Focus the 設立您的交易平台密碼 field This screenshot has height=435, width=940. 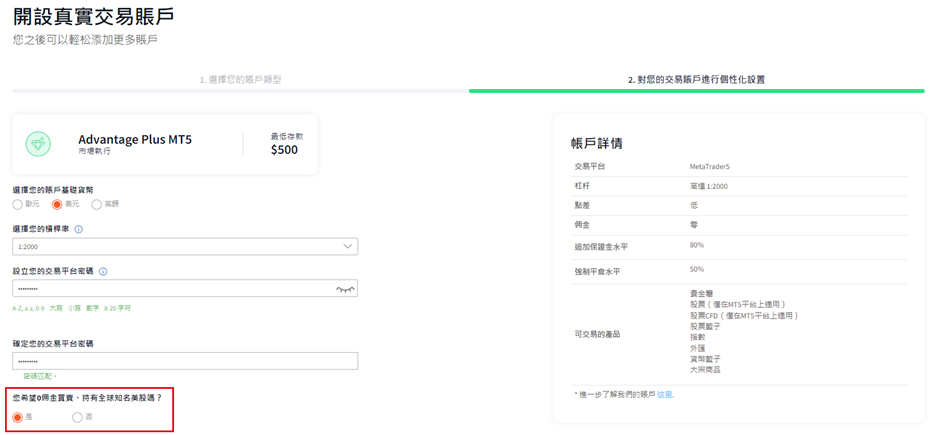185,288
